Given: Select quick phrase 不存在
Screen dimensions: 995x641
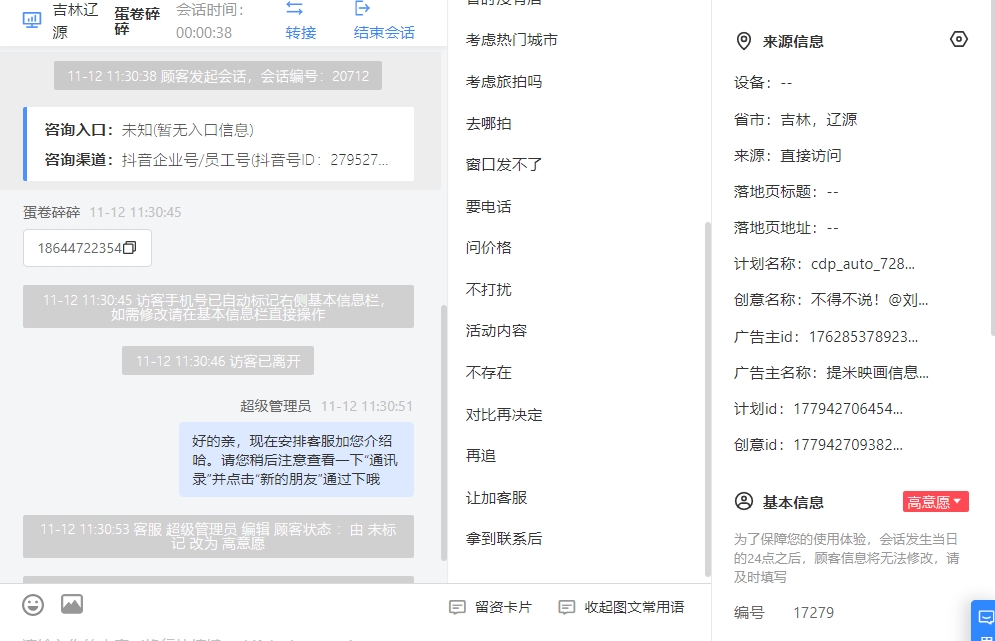Looking at the screenshot, I should 489,373.
